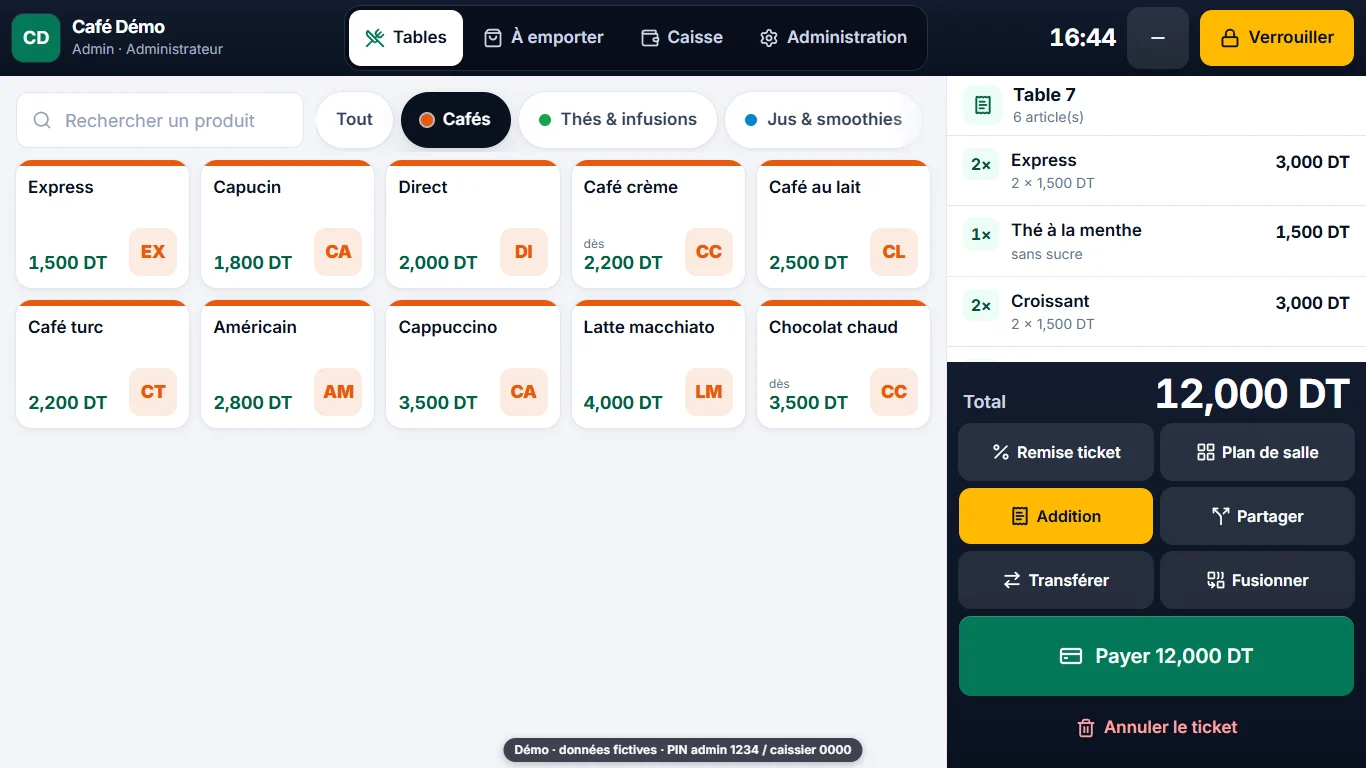Open the Tables tab
The height and width of the screenshot is (768, 1366).
pos(406,38)
